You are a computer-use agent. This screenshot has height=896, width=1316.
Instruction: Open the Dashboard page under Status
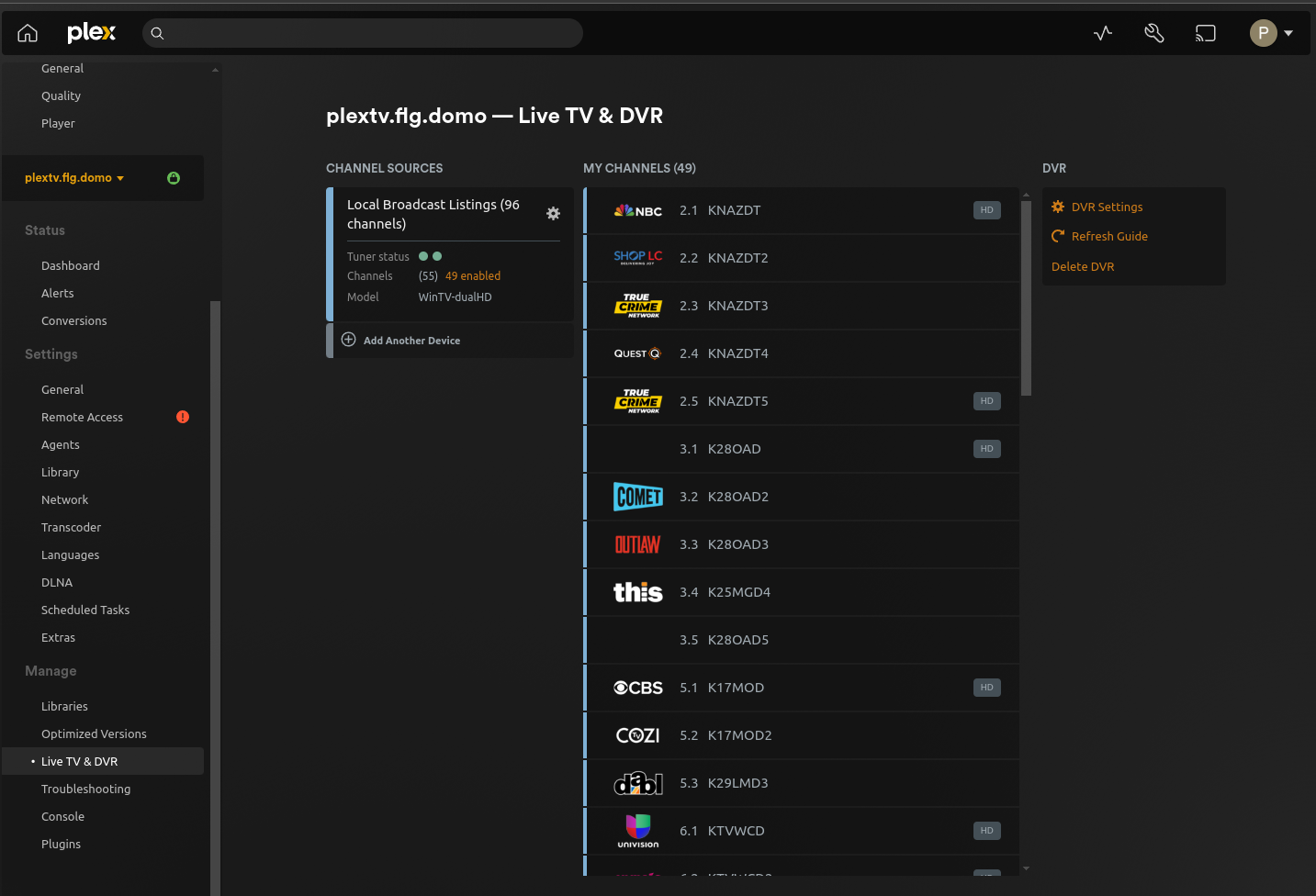click(70, 265)
